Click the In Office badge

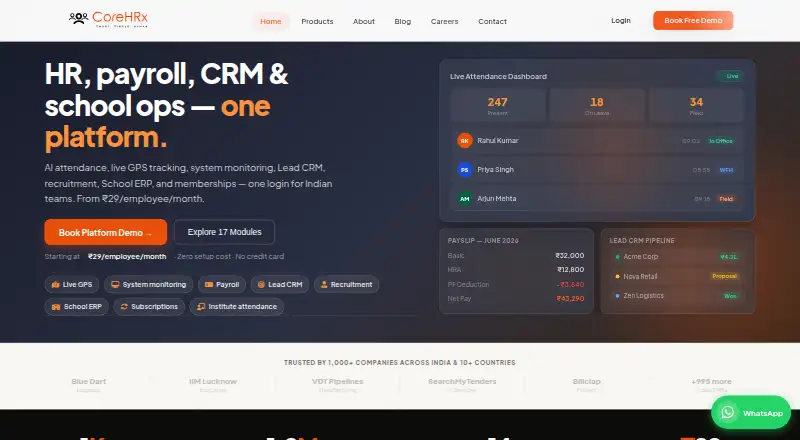click(720, 141)
